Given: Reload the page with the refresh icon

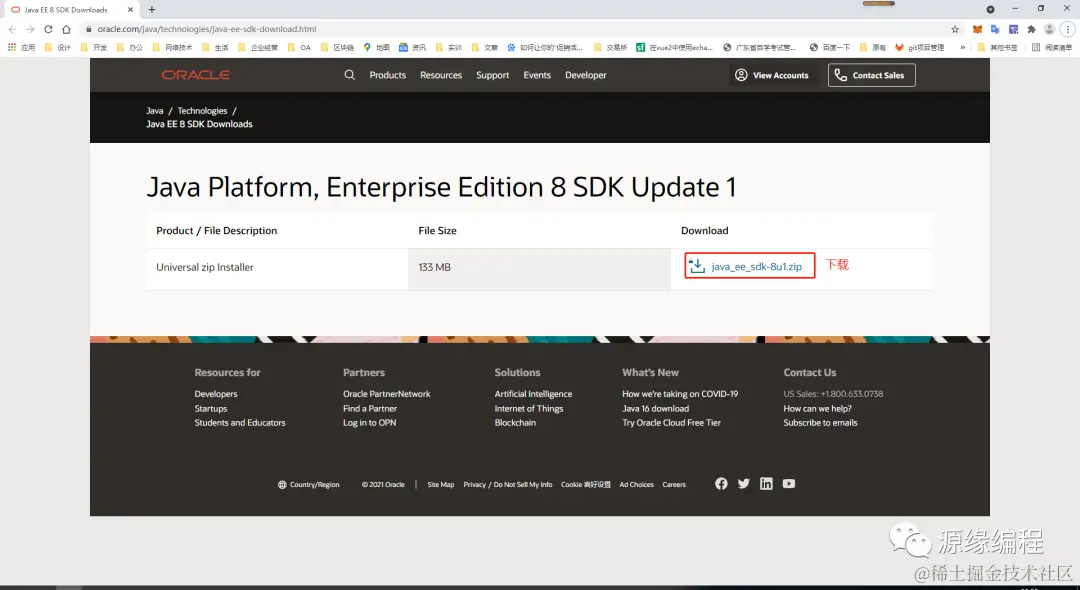Looking at the screenshot, I should tap(48, 29).
